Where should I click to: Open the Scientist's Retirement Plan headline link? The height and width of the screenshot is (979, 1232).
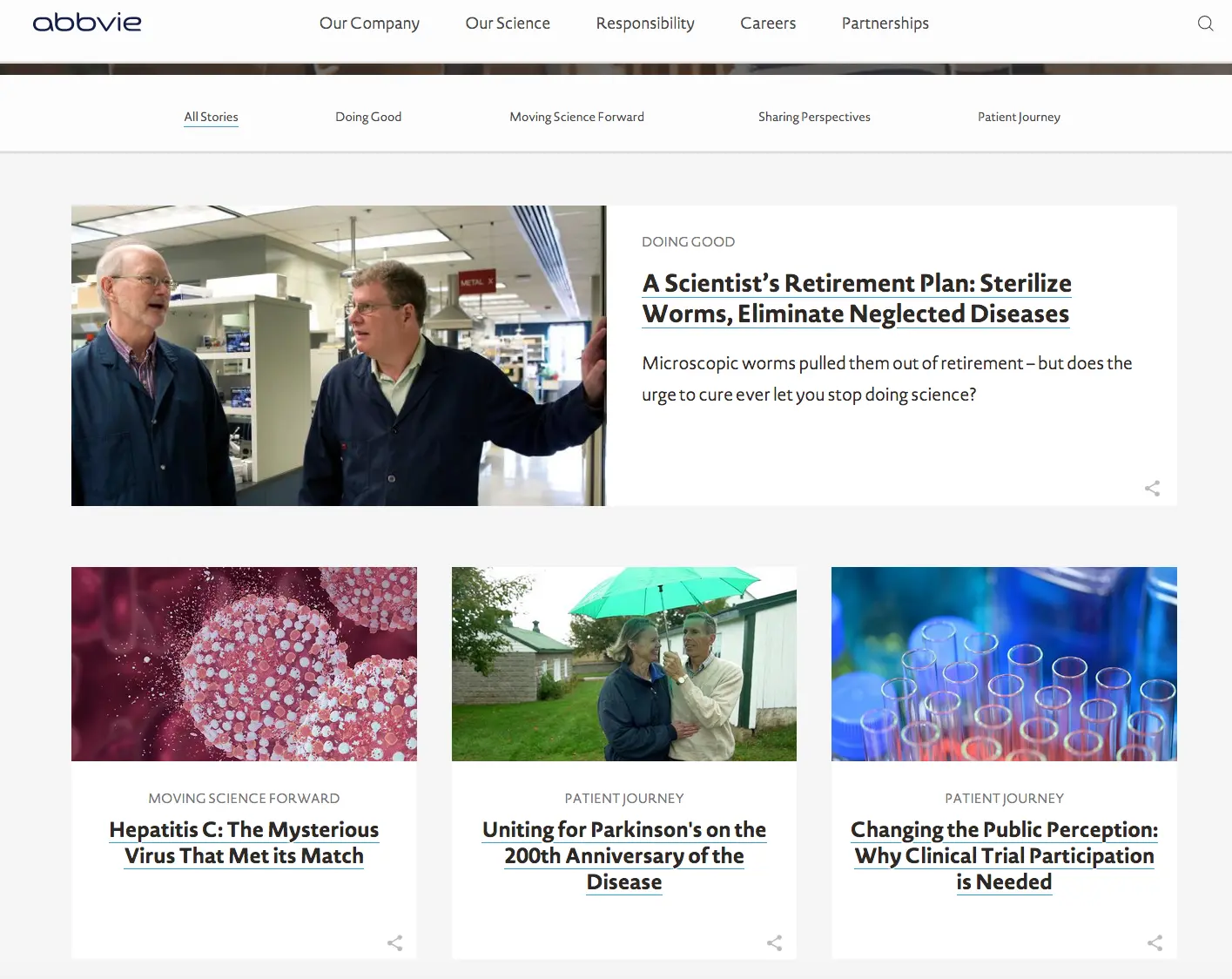point(857,298)
